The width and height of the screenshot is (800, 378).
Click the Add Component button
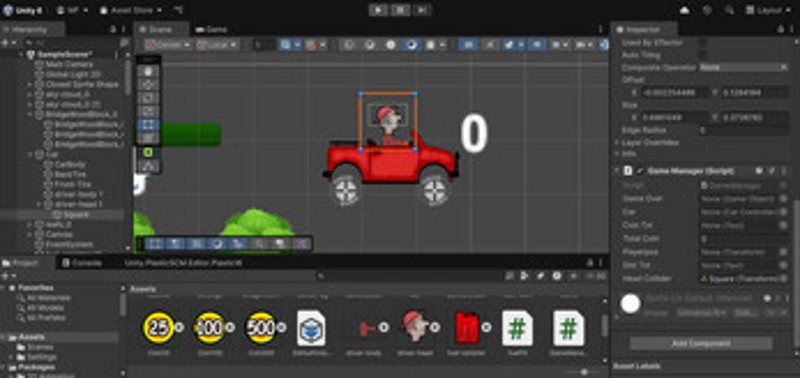(701, 343)
